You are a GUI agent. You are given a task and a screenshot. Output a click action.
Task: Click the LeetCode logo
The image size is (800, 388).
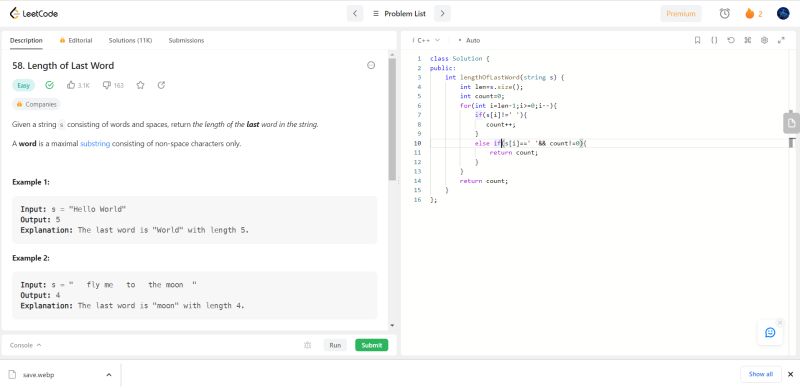point(34,14)
